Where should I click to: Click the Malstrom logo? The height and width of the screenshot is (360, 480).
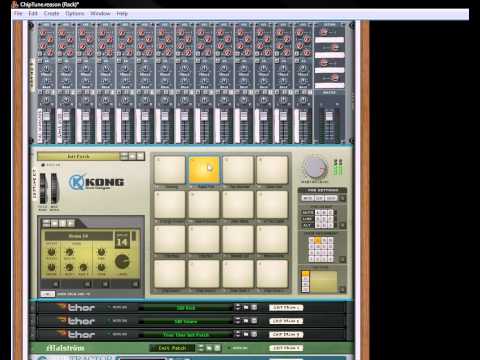point(65,348)
